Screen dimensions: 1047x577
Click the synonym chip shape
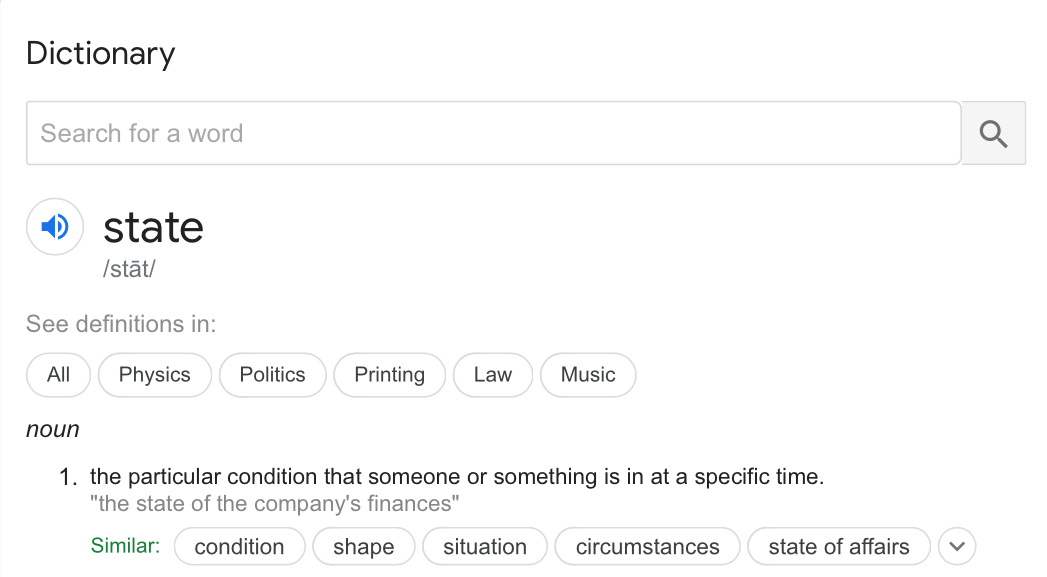tap(363, 547)
